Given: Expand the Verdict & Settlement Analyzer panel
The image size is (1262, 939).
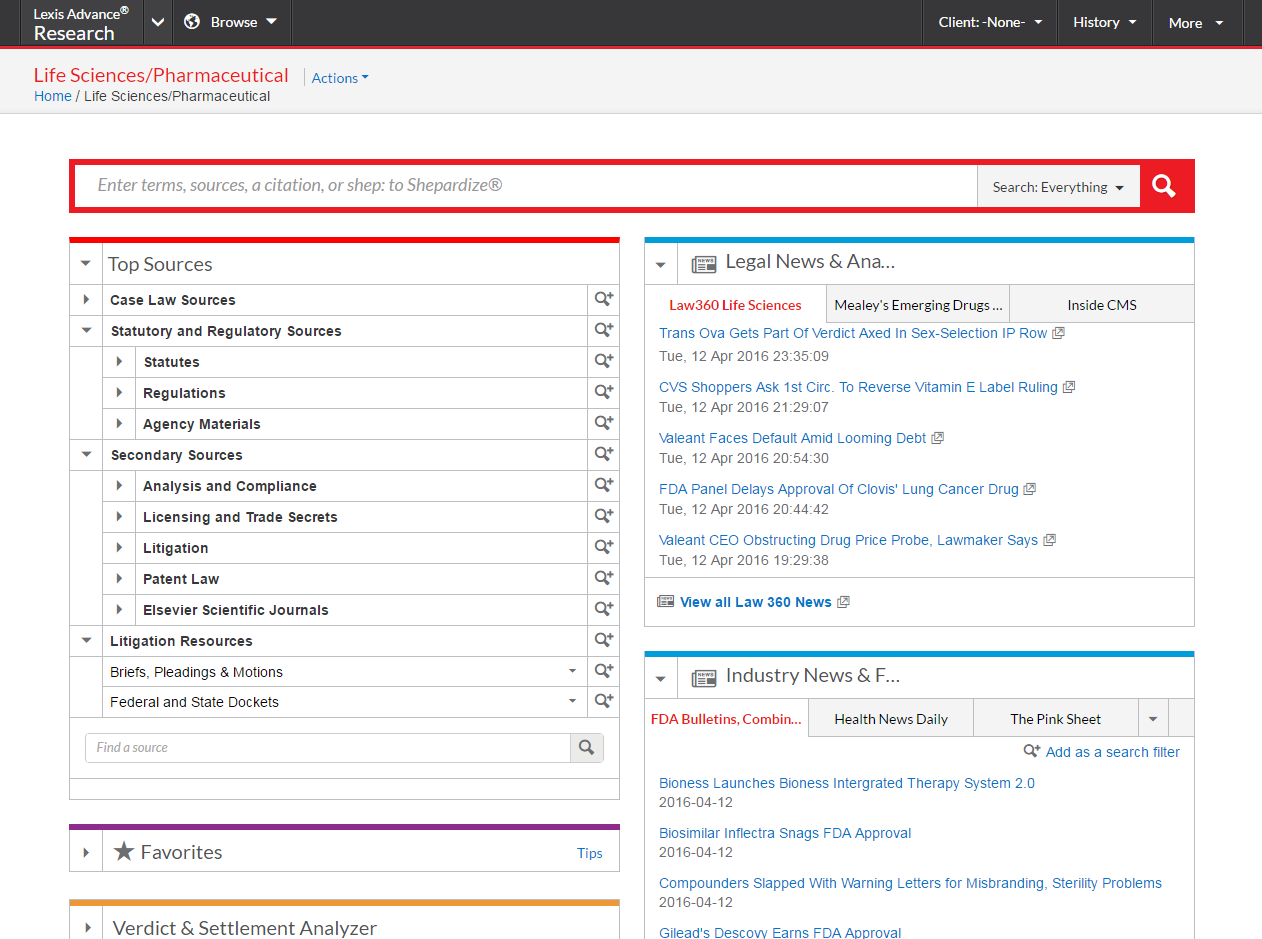Looking at the screenshot, I should 86,927.
